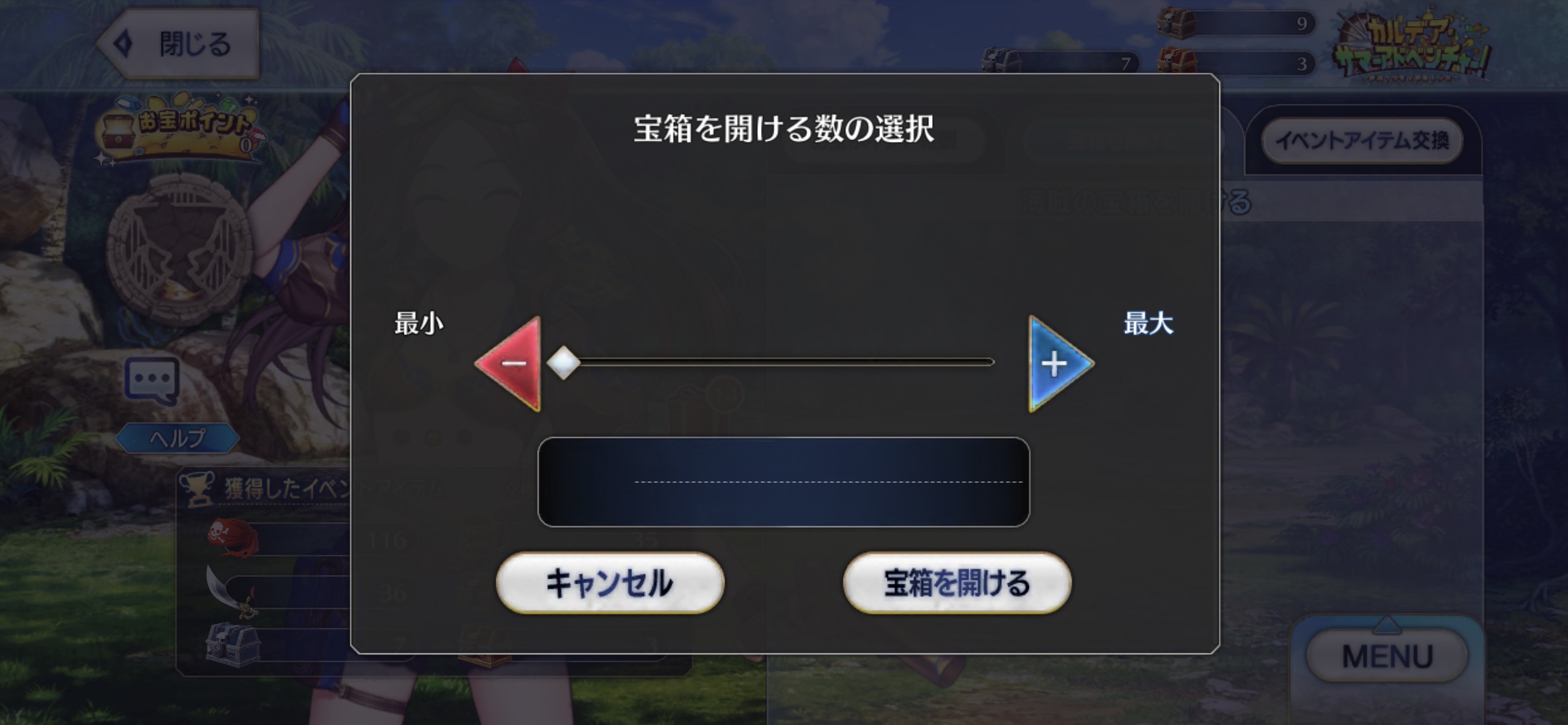
Task: Decrease chest count with red minus arrow
Action: tap(510, 364)
